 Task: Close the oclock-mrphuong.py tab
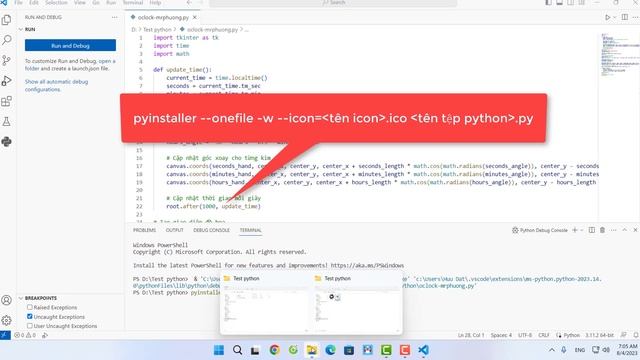(x=195, y=18)
